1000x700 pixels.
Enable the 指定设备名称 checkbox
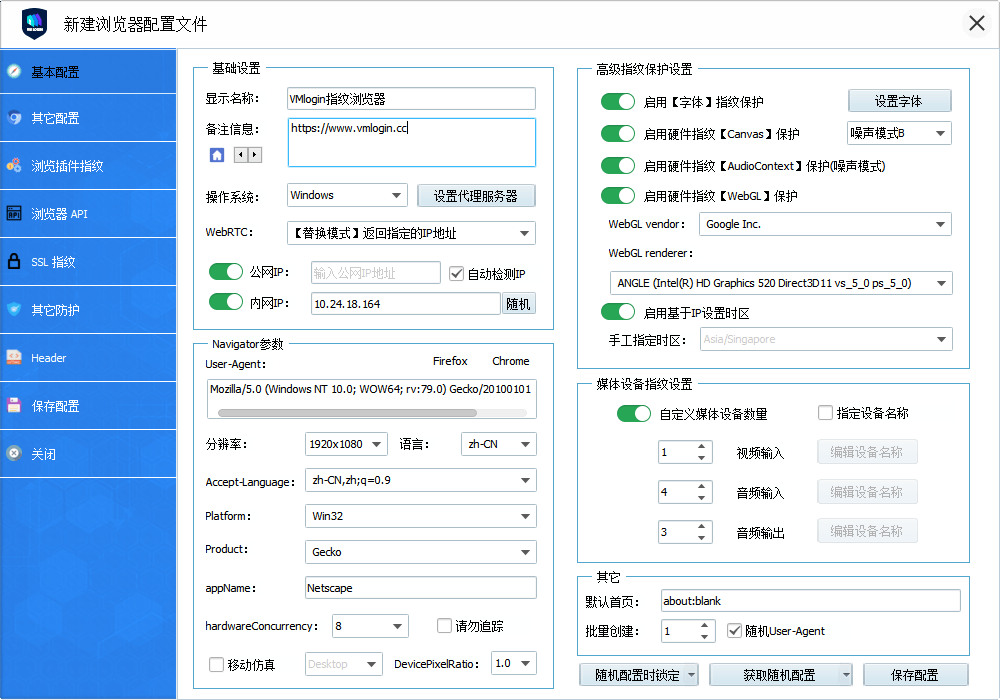pyautogui.click(x=826, y=412)
